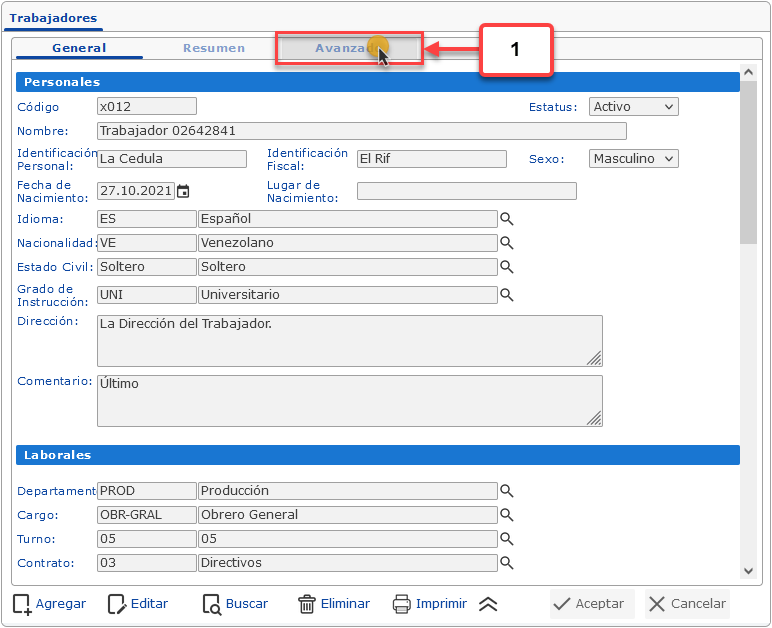Click the Eliminar trash button

[x=334, y=604]
